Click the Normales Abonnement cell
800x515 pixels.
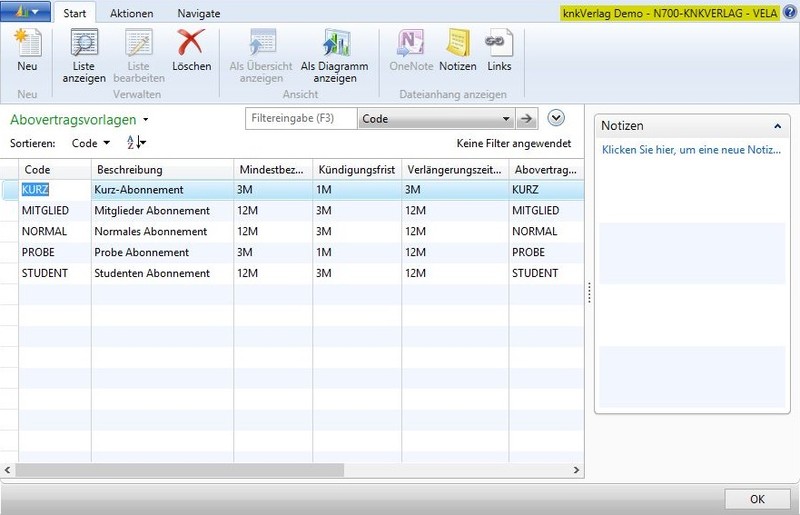pyautogui.click(x=162, y=231)
